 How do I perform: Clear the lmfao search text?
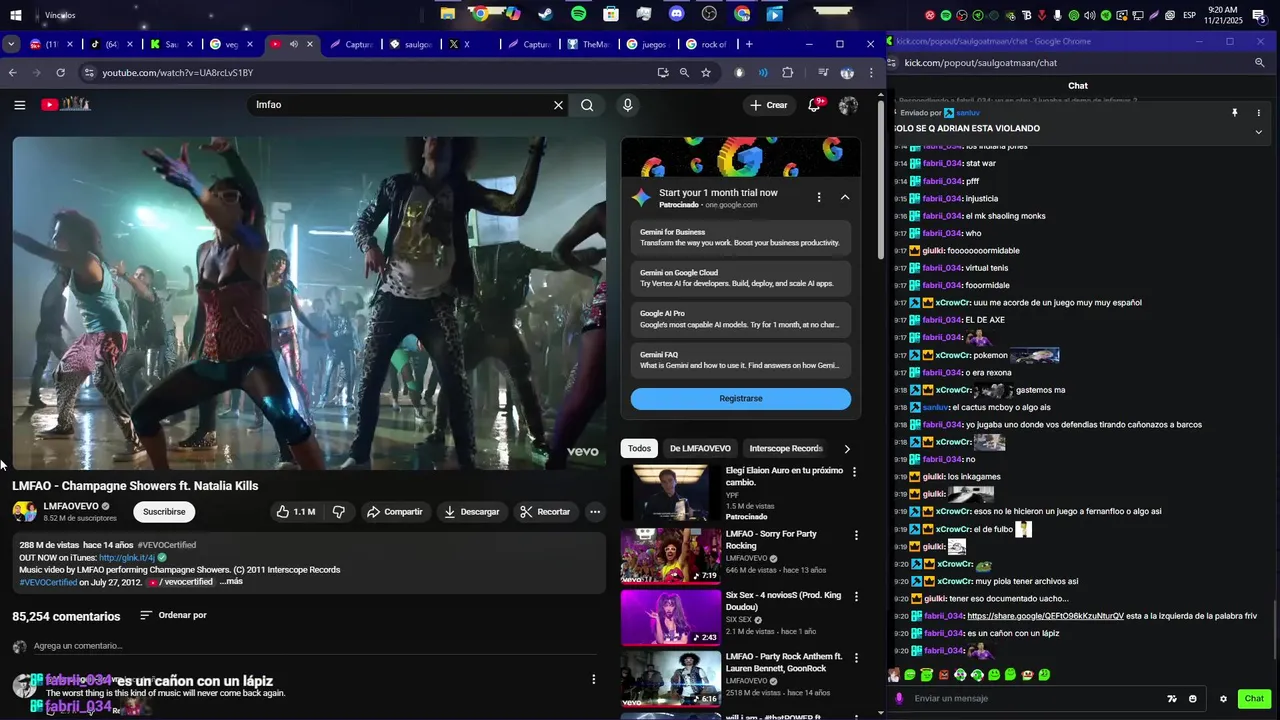click(x=558, y=105)
